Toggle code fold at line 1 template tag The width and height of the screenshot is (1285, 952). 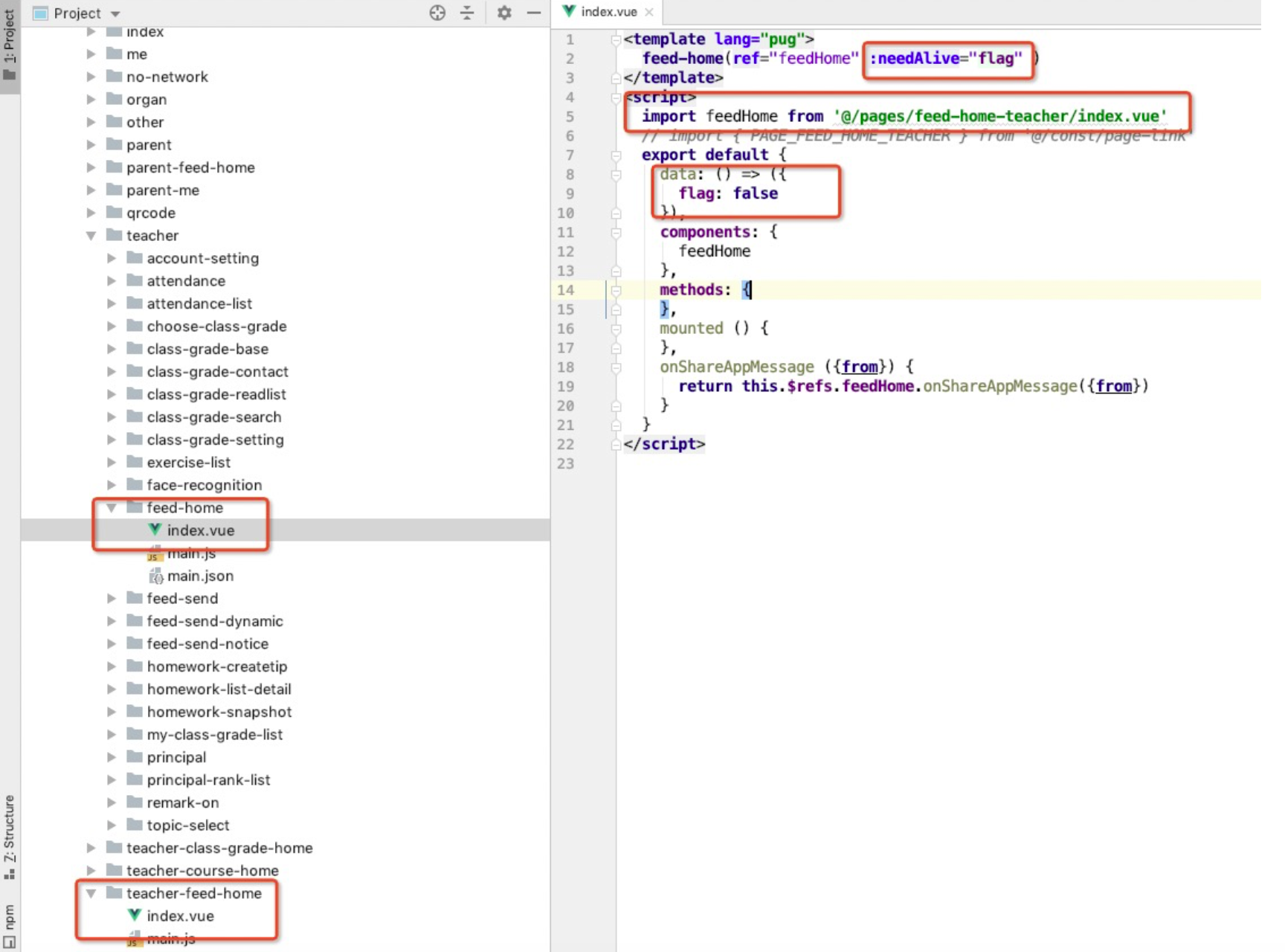(x=616, y=39)
